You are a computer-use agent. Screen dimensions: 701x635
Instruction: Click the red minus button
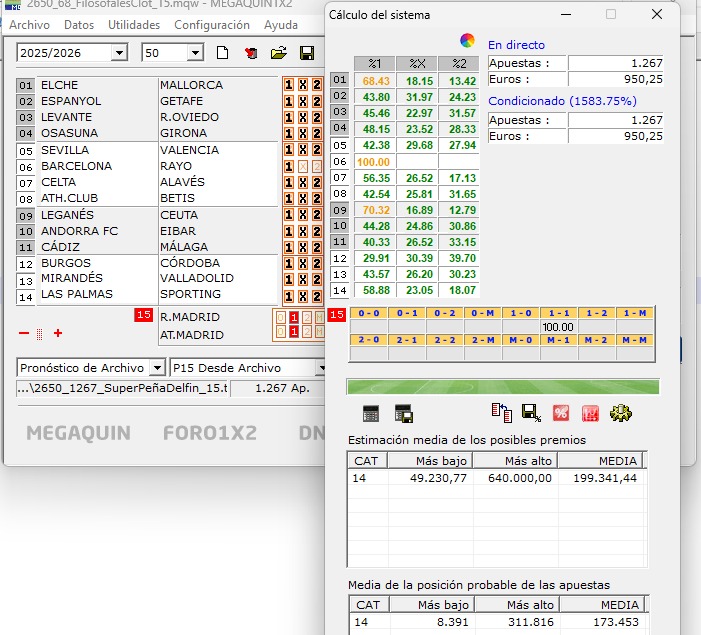24,333
